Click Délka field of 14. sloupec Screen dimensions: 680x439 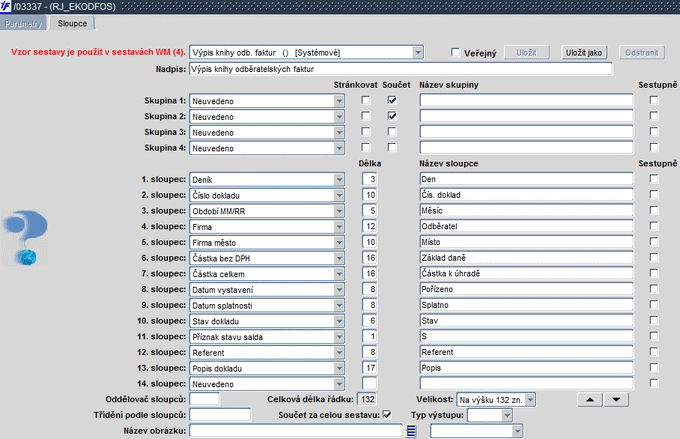pos(369,383)
